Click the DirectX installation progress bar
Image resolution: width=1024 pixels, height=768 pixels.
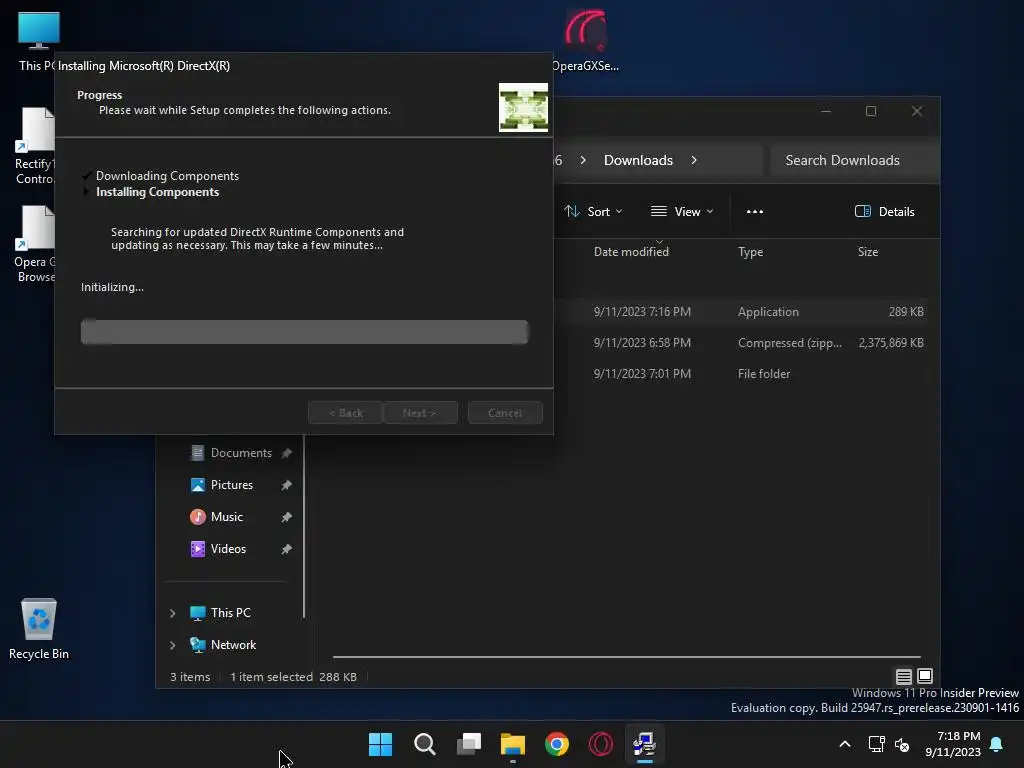pos(304,332)
